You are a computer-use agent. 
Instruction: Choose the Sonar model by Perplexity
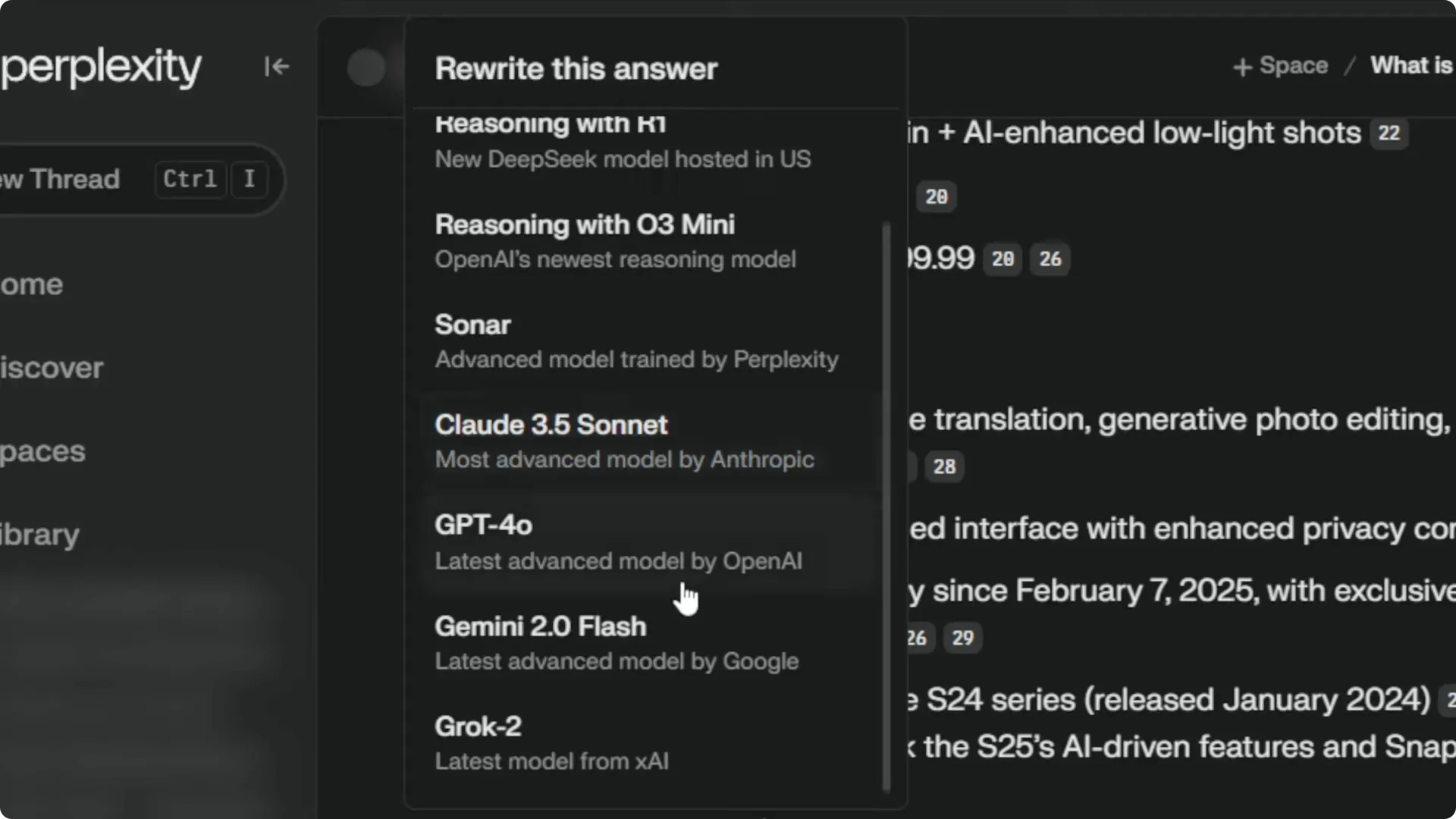pos(637,340)
